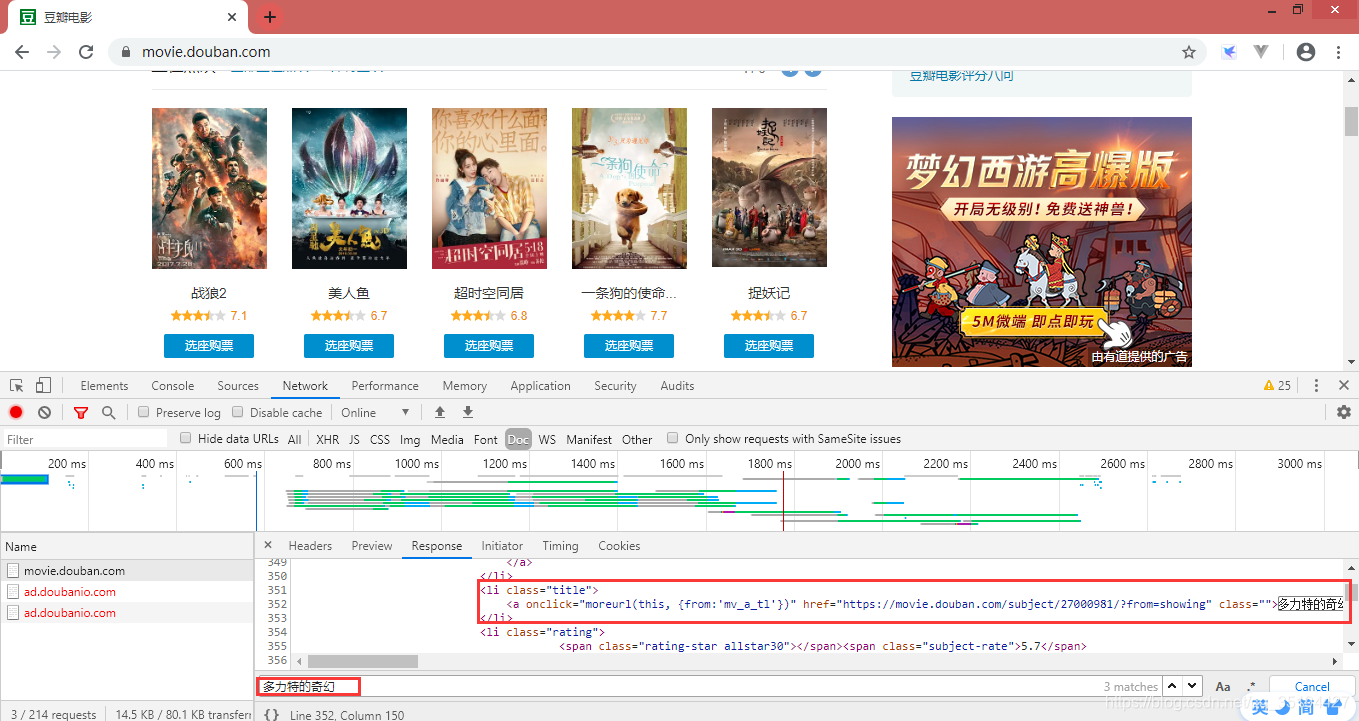Select the All request type filter
Viewport: 1359px width, 721px height.
click(294, 439)
